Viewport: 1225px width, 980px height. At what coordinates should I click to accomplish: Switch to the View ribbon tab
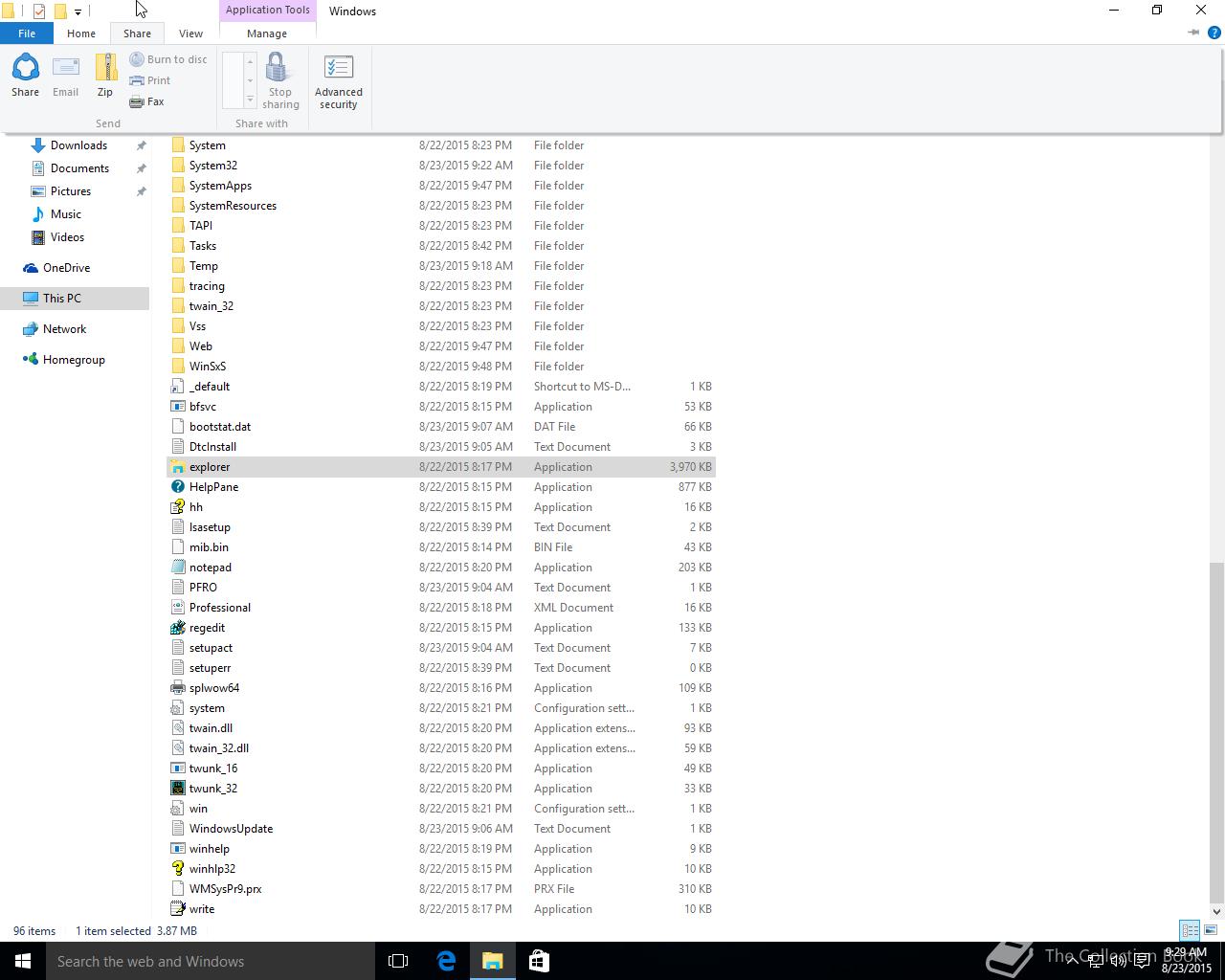[x=190, y=33]
